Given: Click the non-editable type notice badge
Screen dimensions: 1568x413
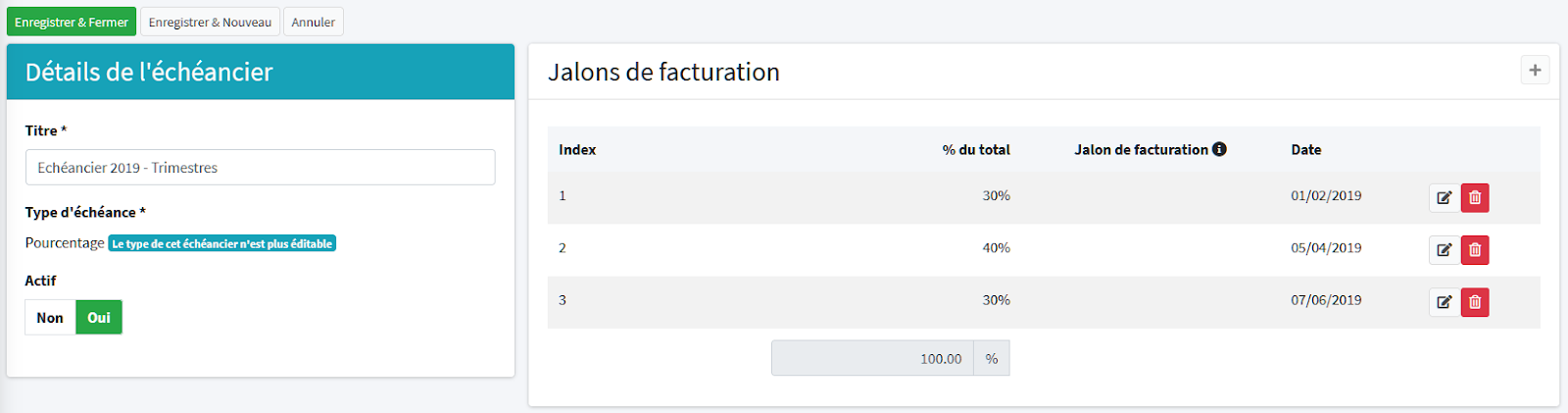Looking at the screenshot, I should coord(222,243).
